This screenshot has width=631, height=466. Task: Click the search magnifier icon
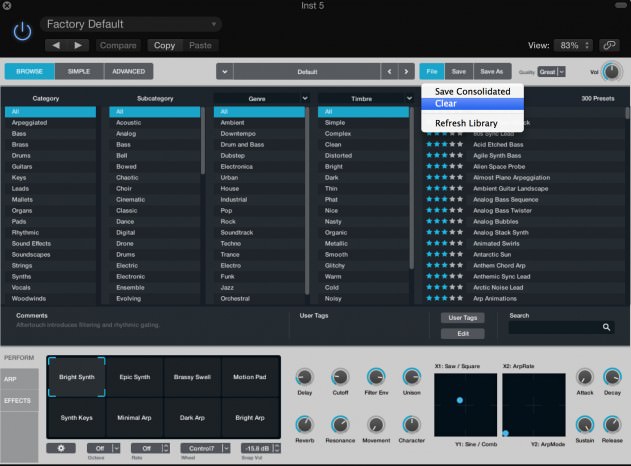(606, 327)
